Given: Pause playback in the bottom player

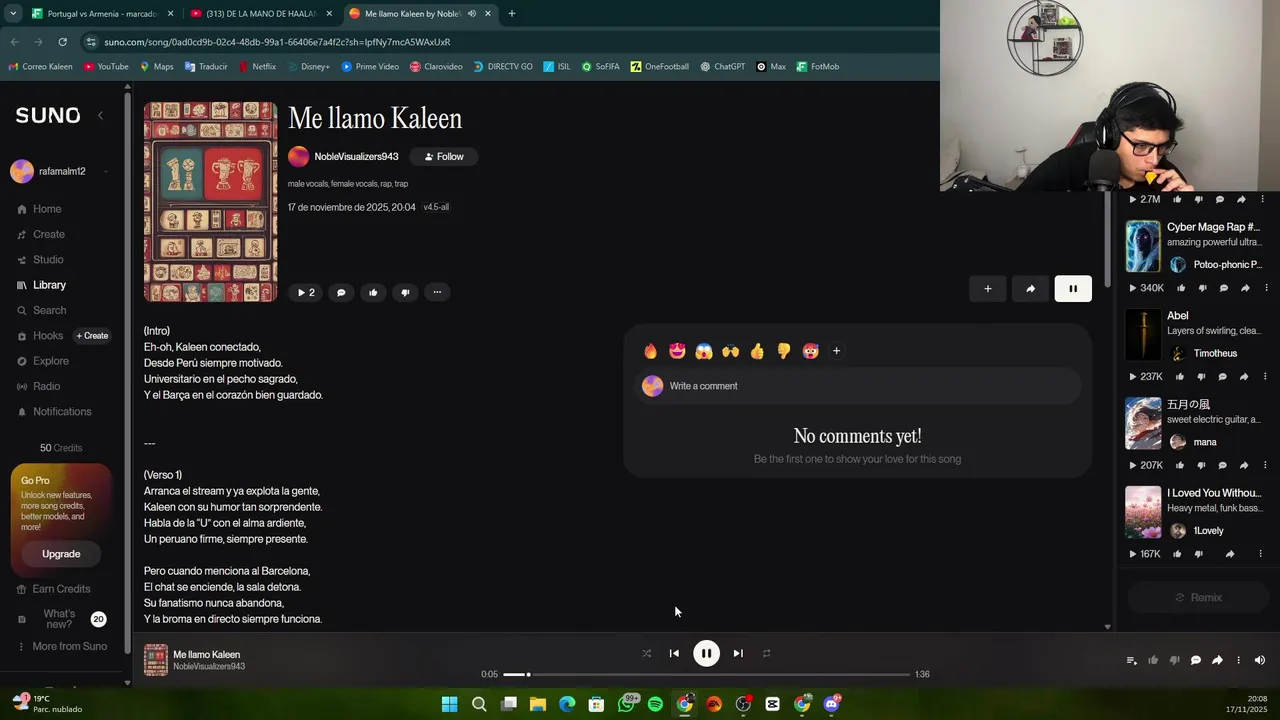Looking at the screenshot, I should (706, 653).
